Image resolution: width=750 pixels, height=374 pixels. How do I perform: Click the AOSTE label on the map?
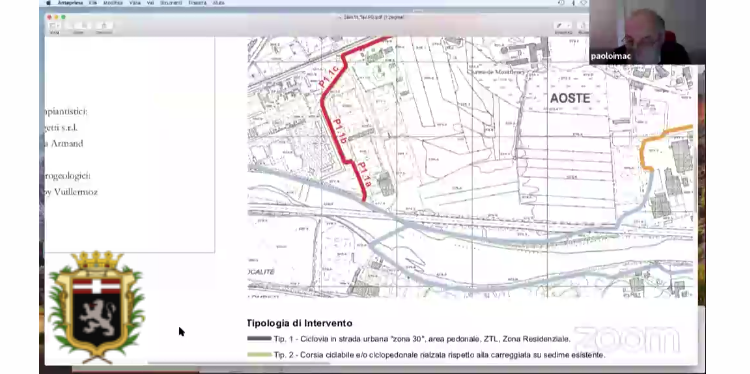pos(570,99)
